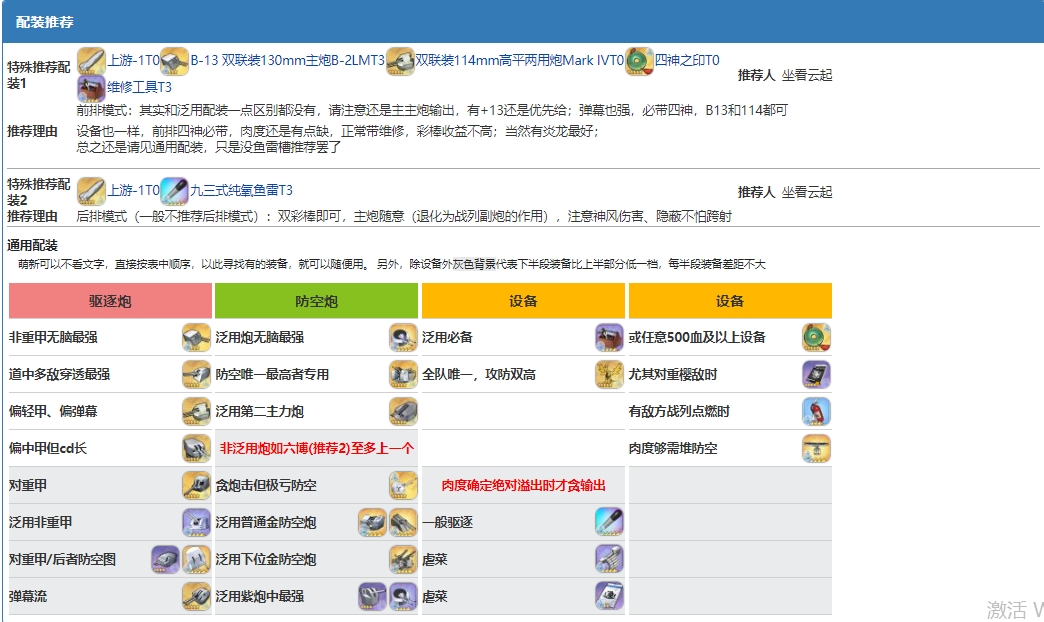Click the torpedo icon next to 一般驱逐

pos(610,522)
